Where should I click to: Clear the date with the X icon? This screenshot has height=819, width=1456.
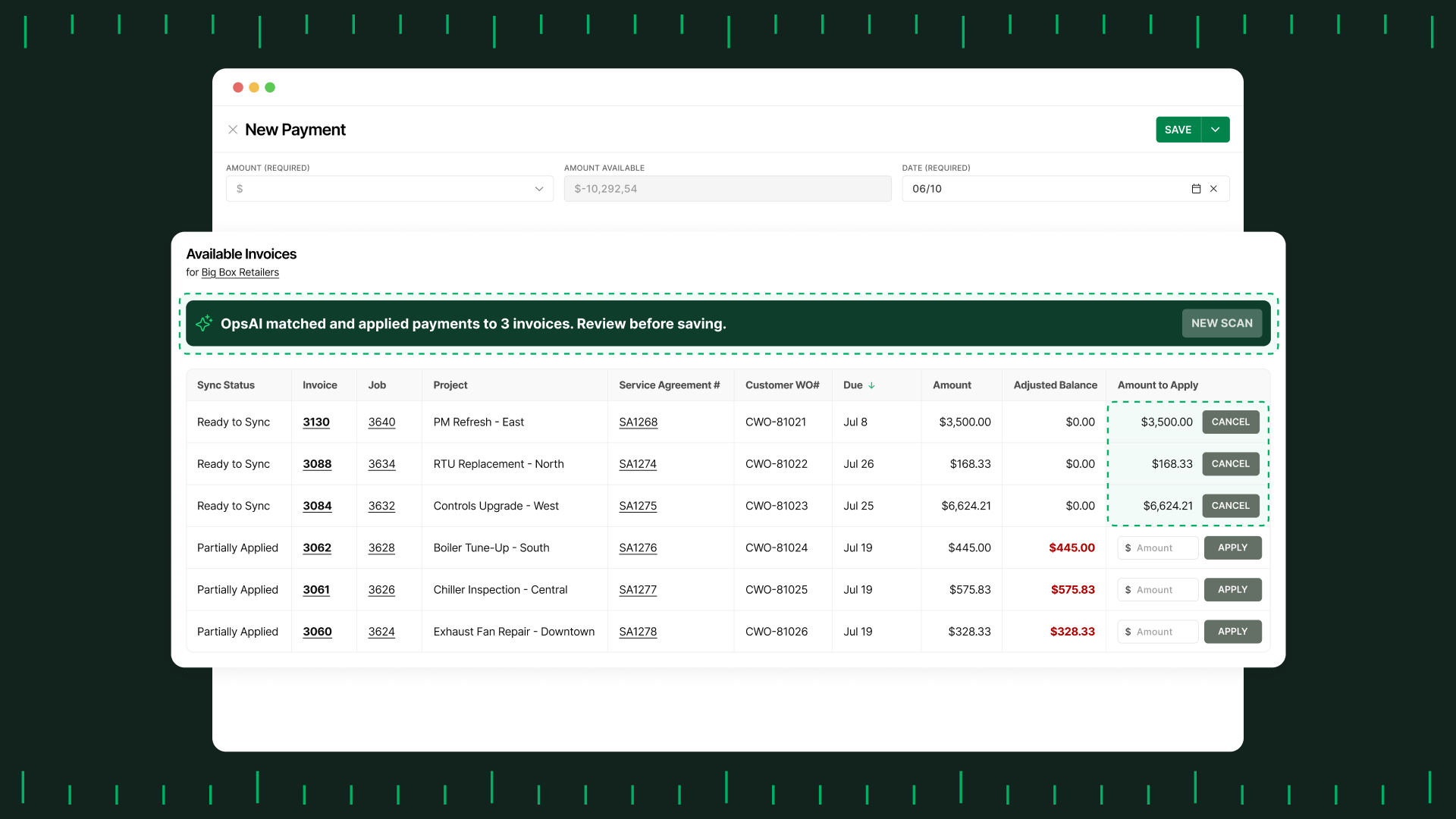coord(1213,189)
